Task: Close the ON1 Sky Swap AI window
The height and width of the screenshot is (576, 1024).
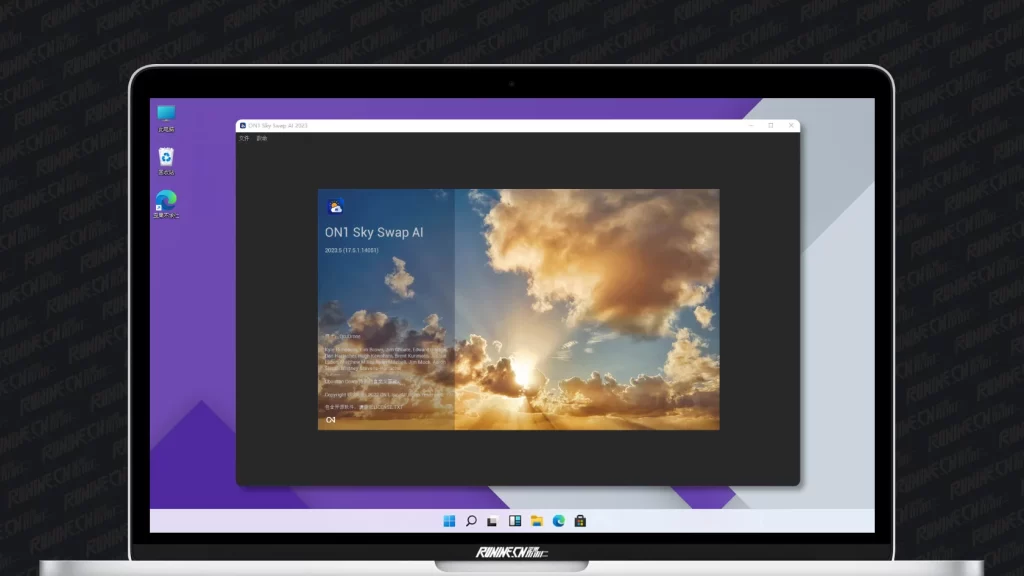Action: [x=791, y=126]
